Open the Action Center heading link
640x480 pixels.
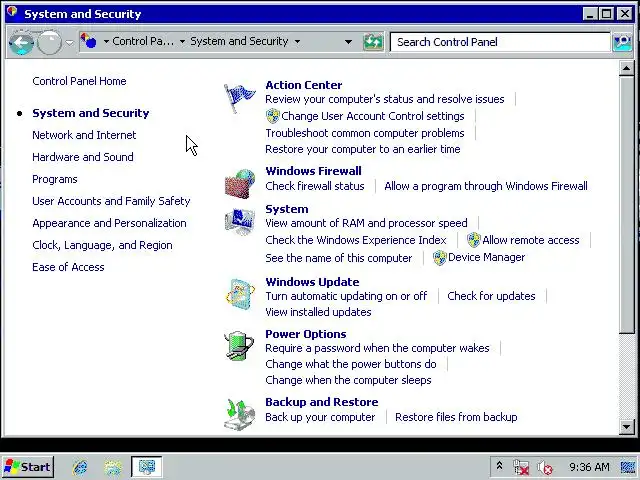[304, 85]
